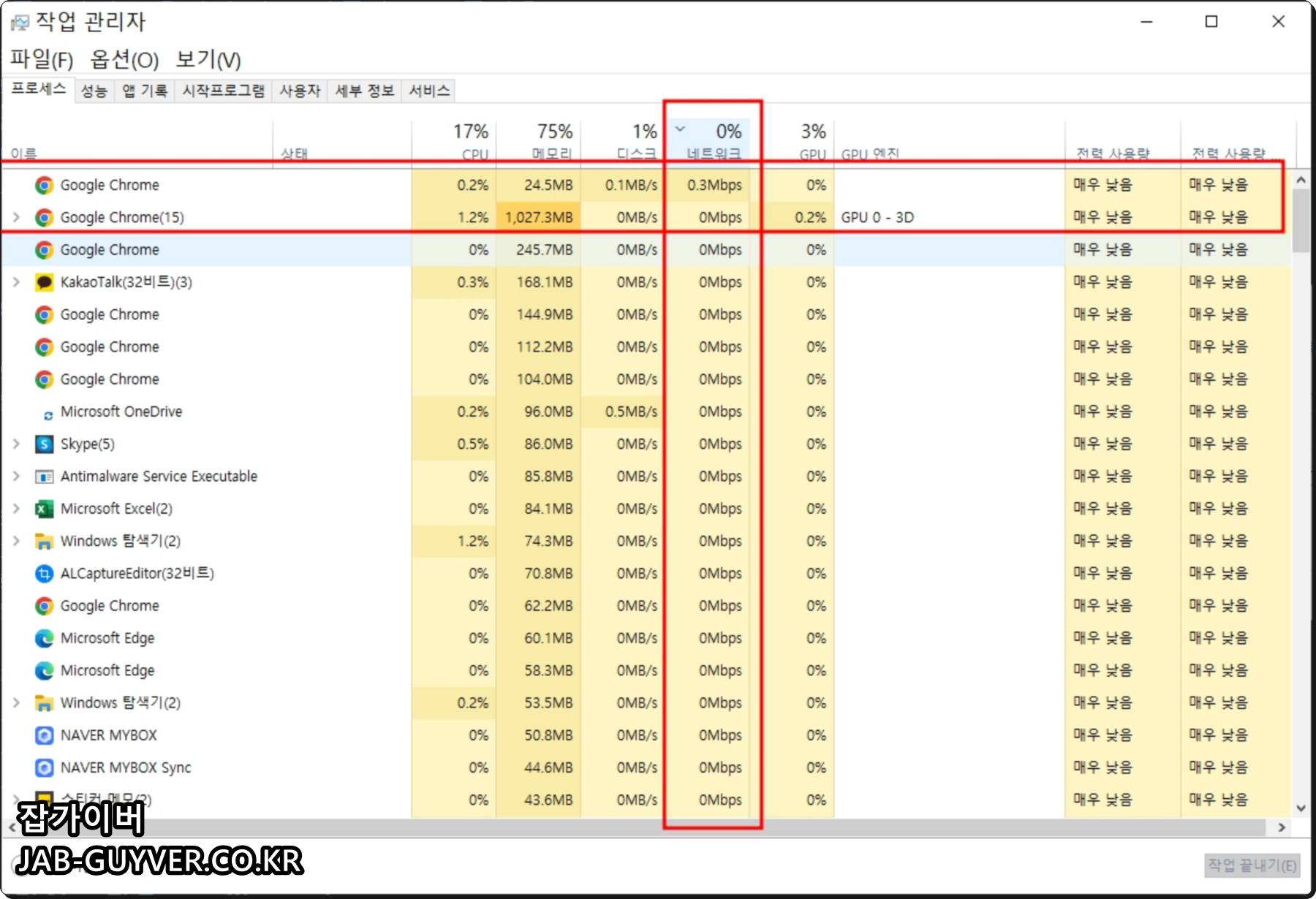Click Chrome icon in the 62.2MB row

(44, 606)
